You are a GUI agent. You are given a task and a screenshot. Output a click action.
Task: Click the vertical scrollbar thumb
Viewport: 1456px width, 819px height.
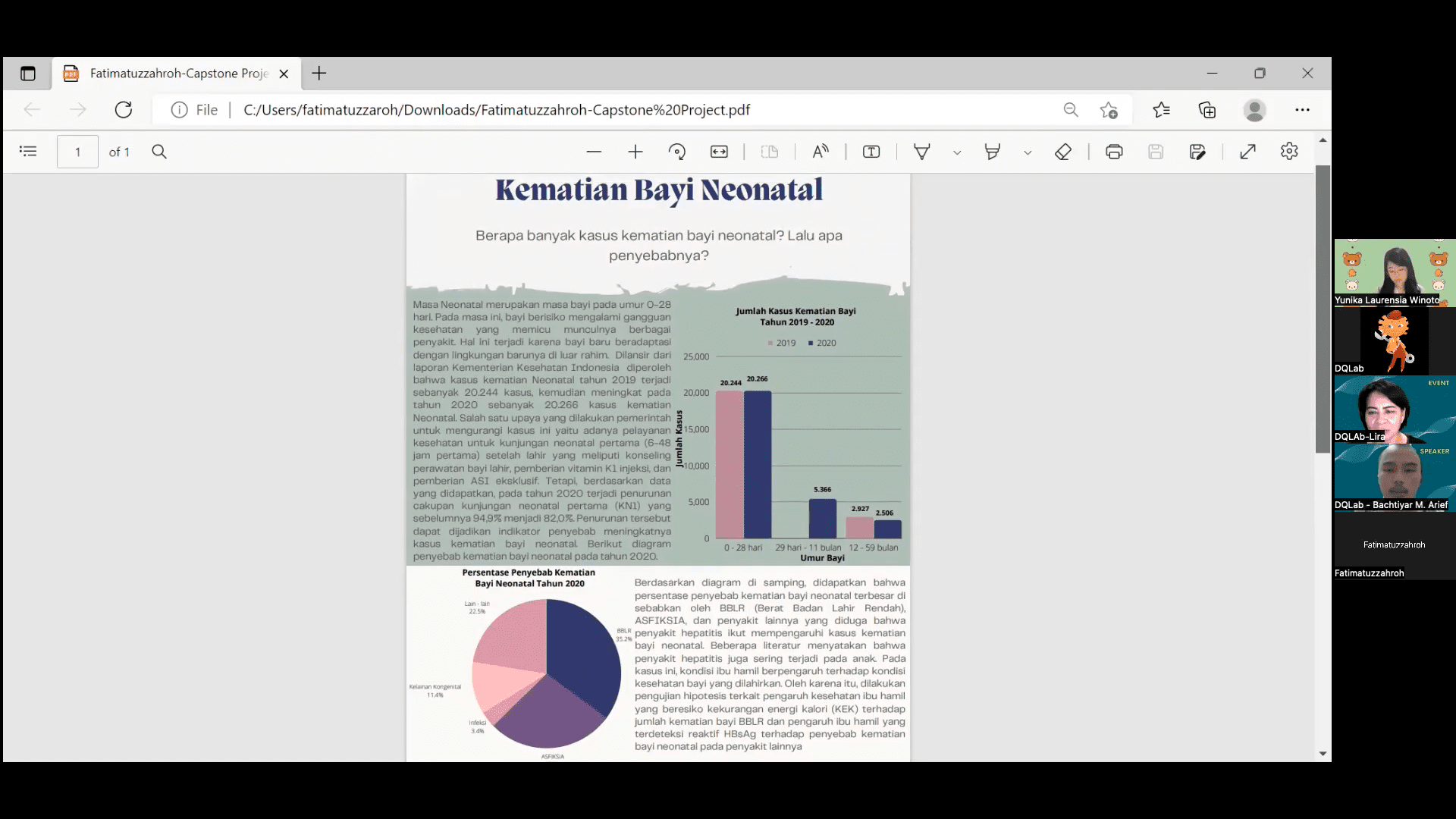click(1323, 309)
